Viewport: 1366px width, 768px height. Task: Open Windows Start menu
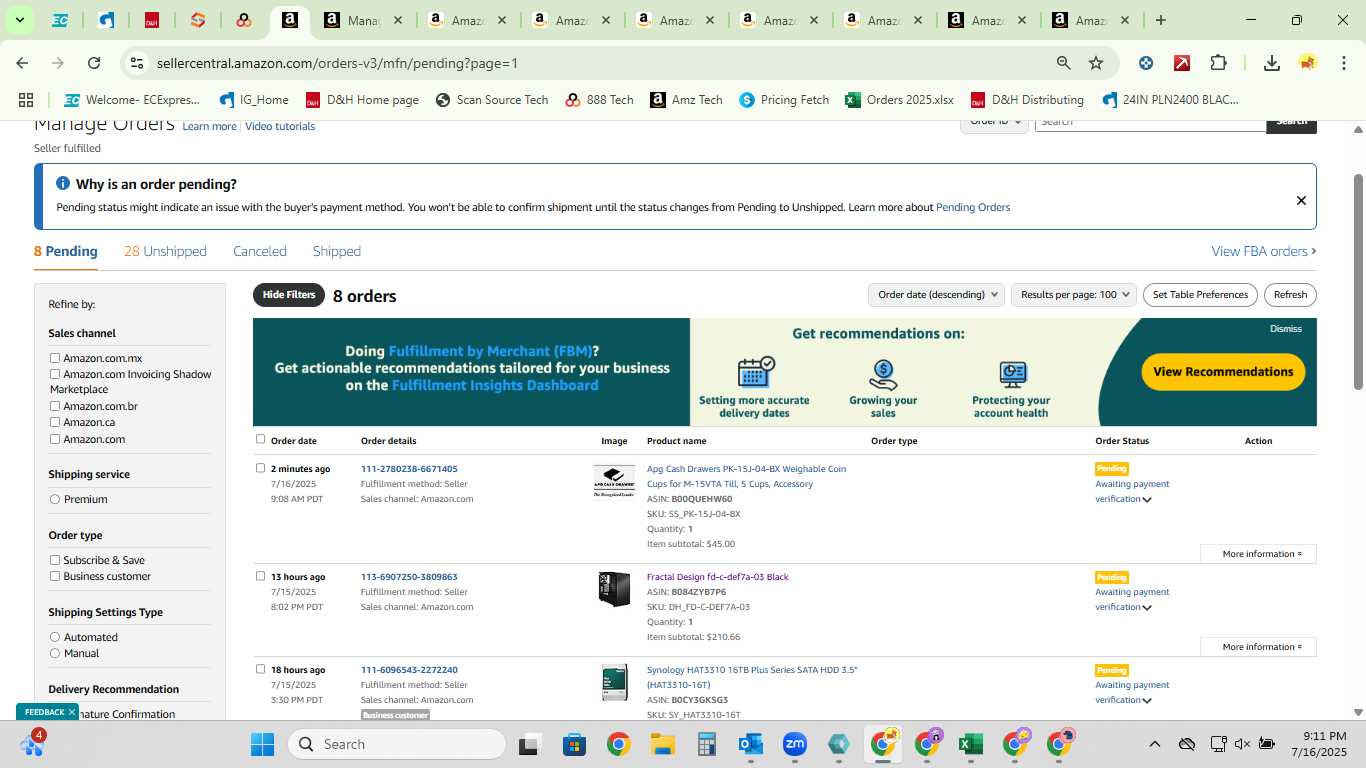(x=262, y=744)
